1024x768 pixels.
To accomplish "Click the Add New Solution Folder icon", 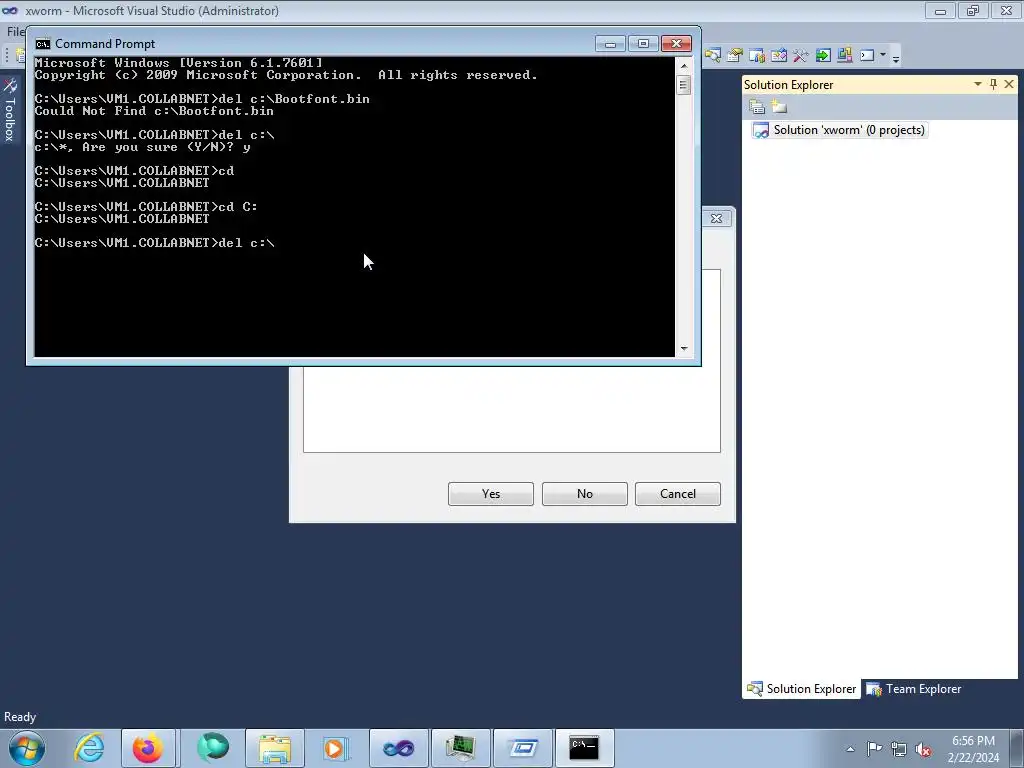I will [778, 106].
